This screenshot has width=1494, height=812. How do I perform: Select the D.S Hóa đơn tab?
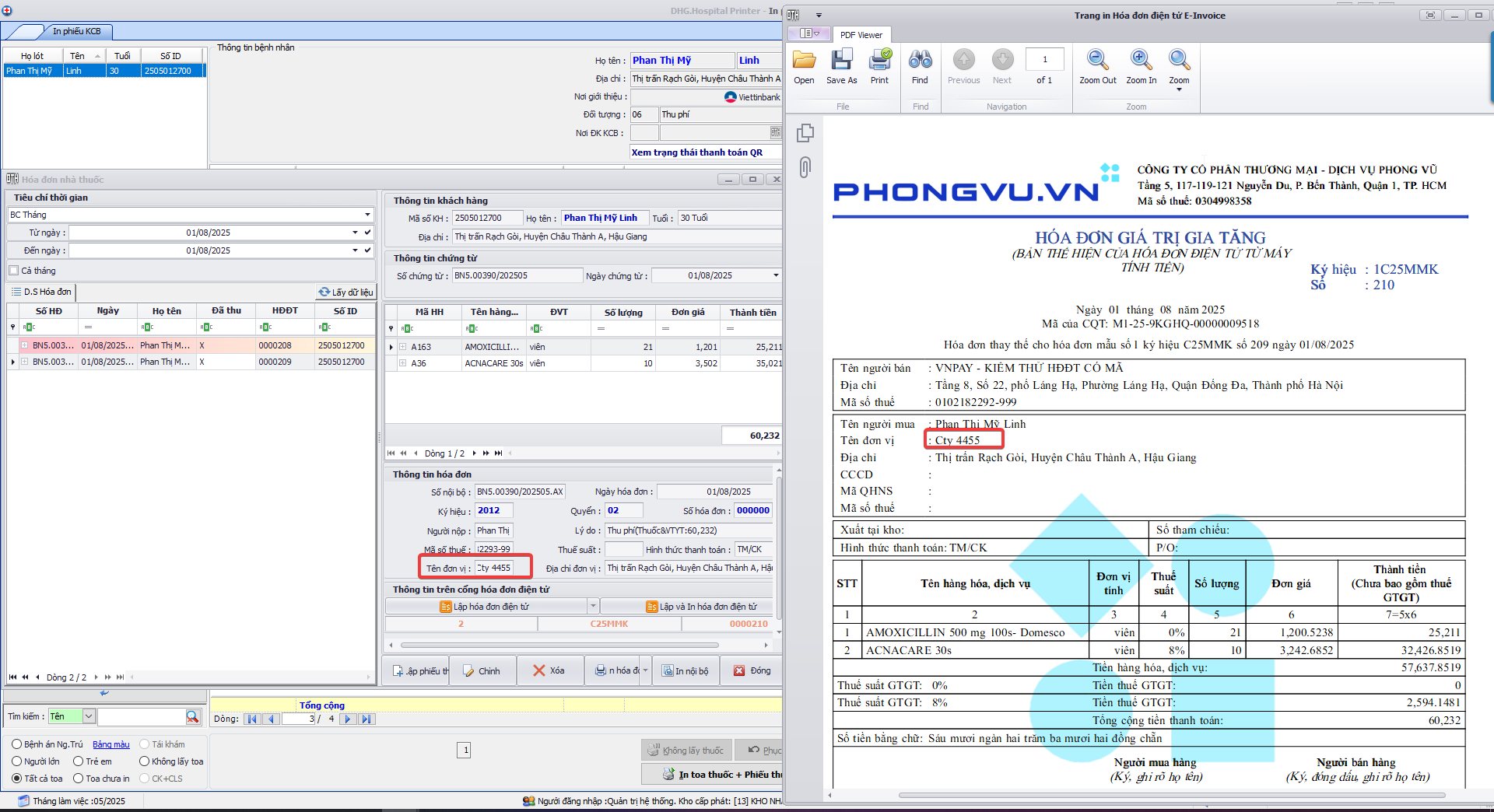click(x=41, y=292)
